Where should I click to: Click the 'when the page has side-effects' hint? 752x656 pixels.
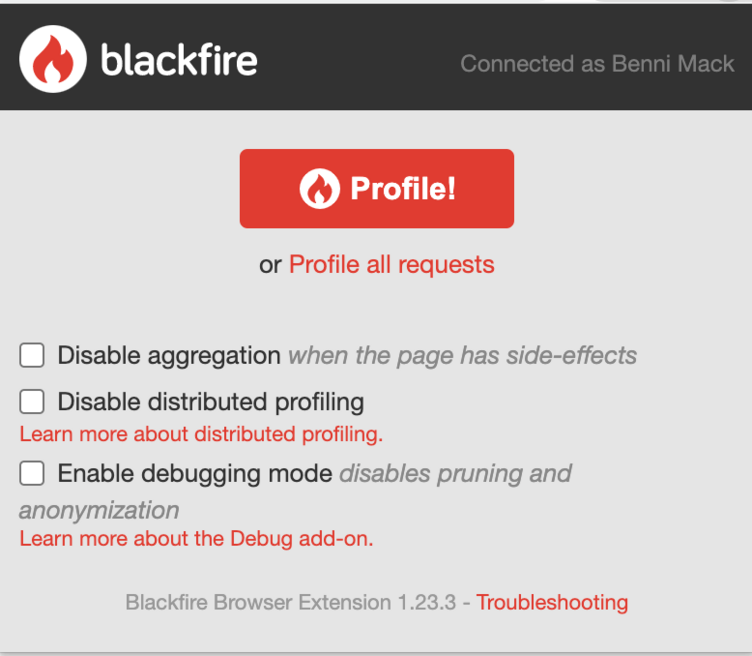pyautogui.click(x=462, y=356)
